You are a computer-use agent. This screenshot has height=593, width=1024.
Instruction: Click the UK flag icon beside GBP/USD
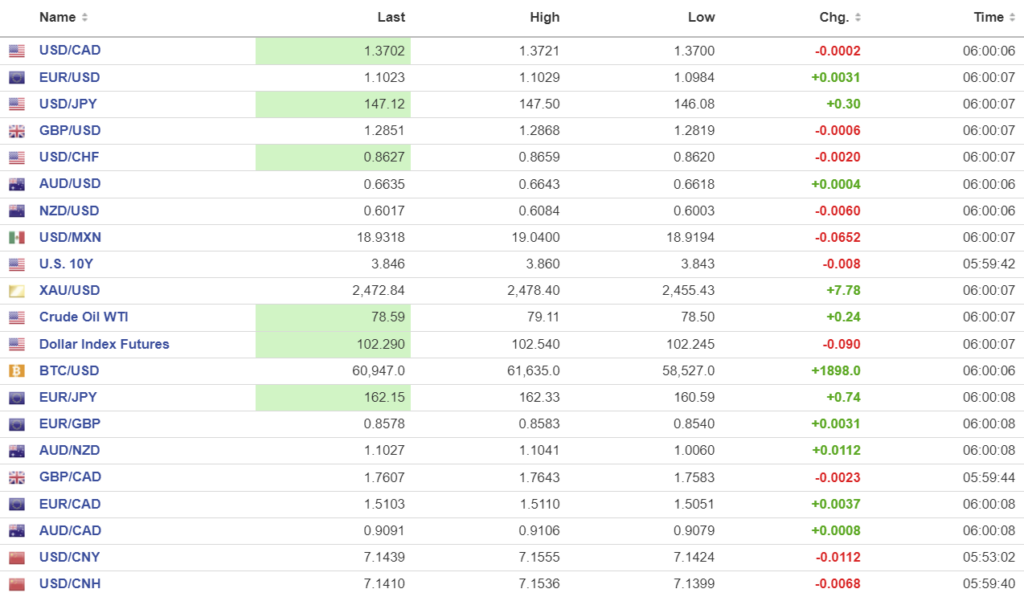[x=16, y=131]
